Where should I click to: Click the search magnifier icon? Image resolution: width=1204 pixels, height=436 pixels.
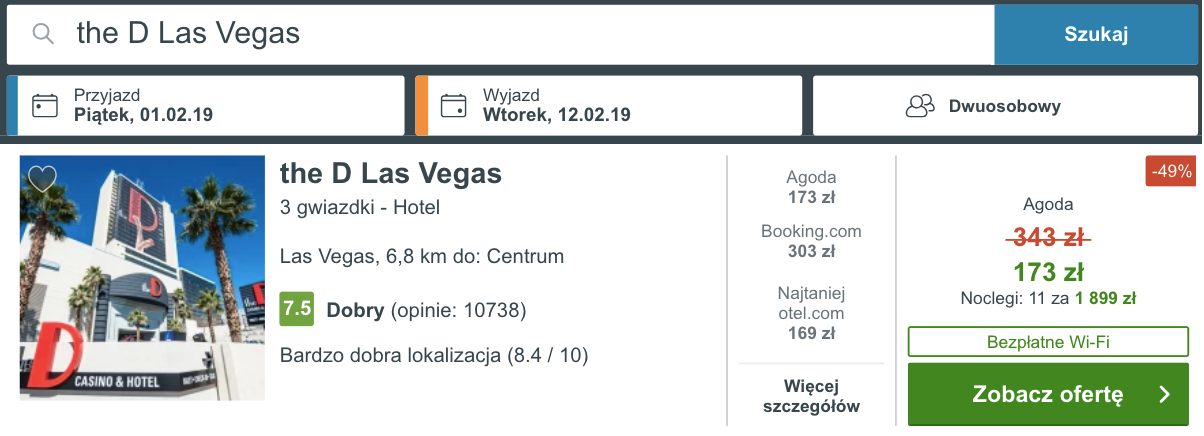point(42,34)
